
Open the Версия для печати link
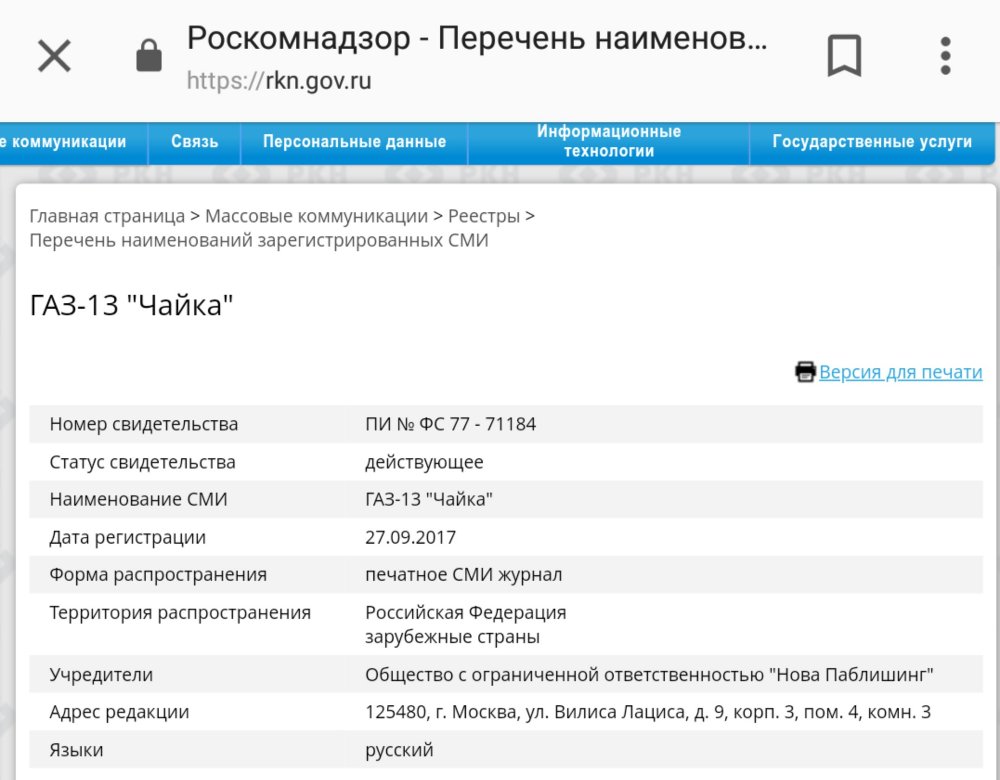[900, 372]
